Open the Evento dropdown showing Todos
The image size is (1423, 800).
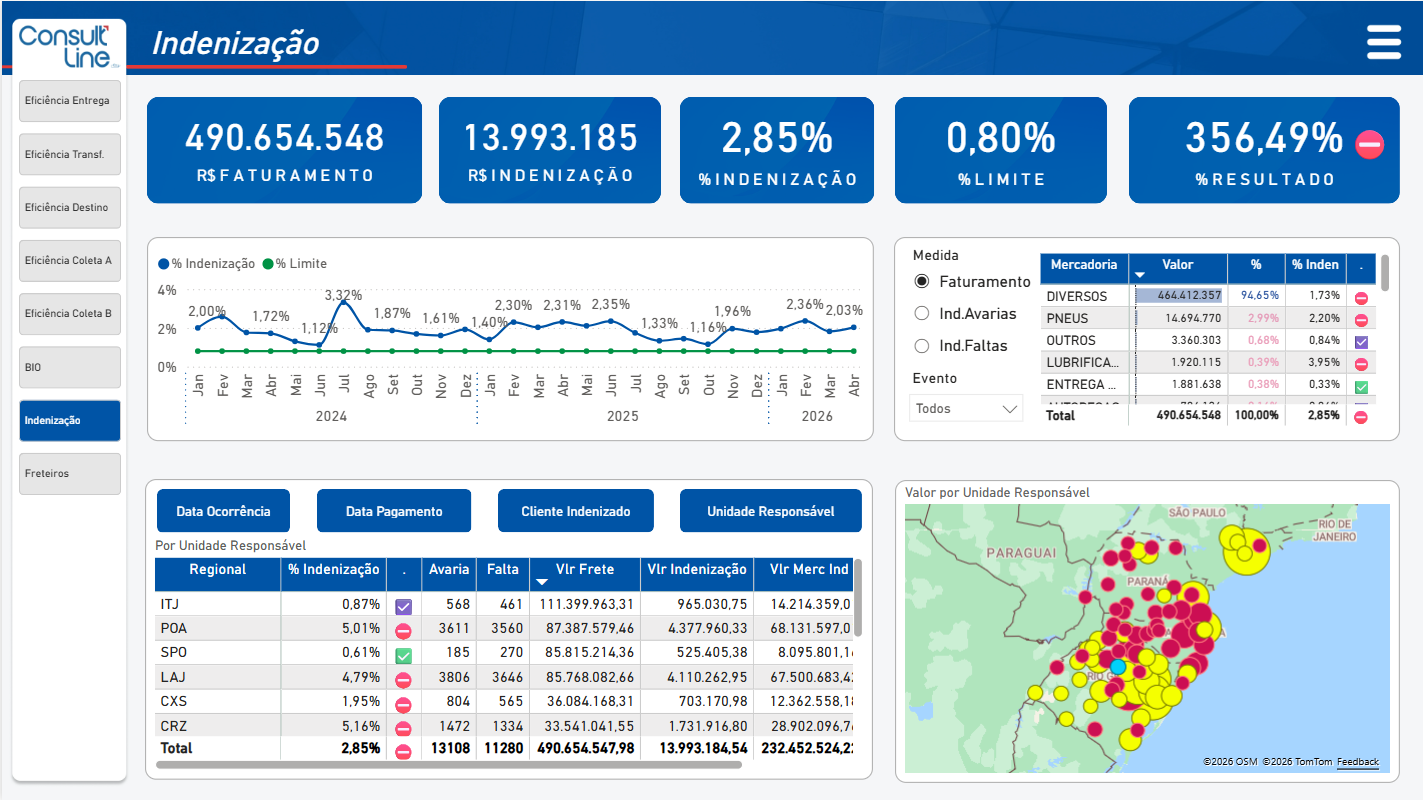click(966, 408)
